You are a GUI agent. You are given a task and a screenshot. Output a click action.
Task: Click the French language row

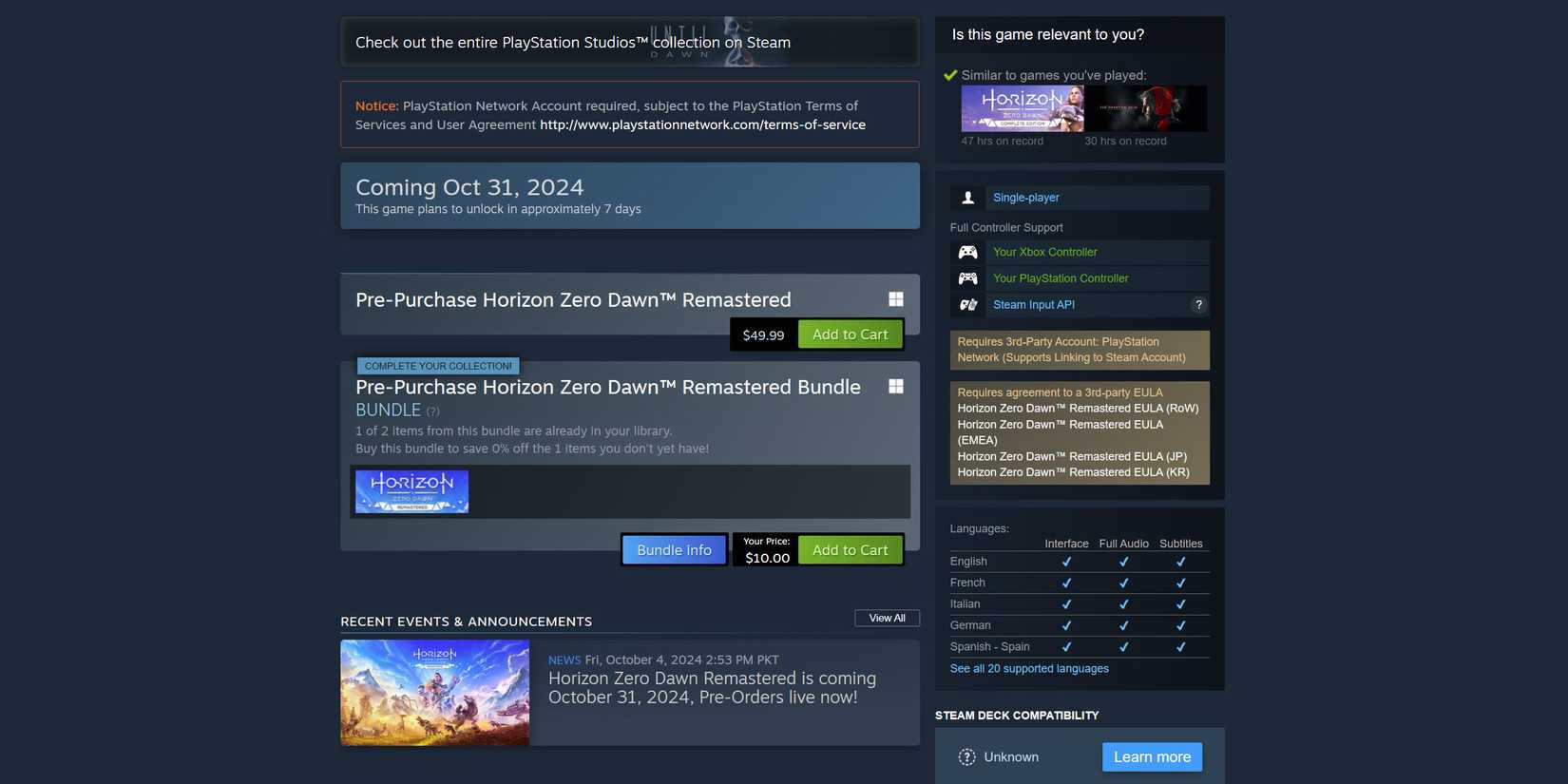[1080, 583]
